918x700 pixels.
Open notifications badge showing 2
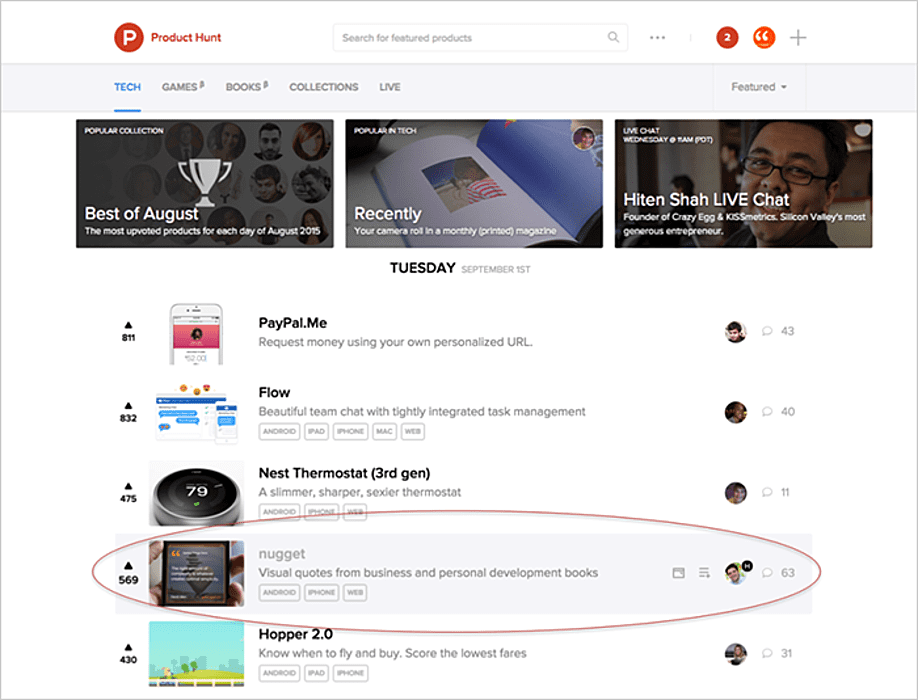coord(727,37)
